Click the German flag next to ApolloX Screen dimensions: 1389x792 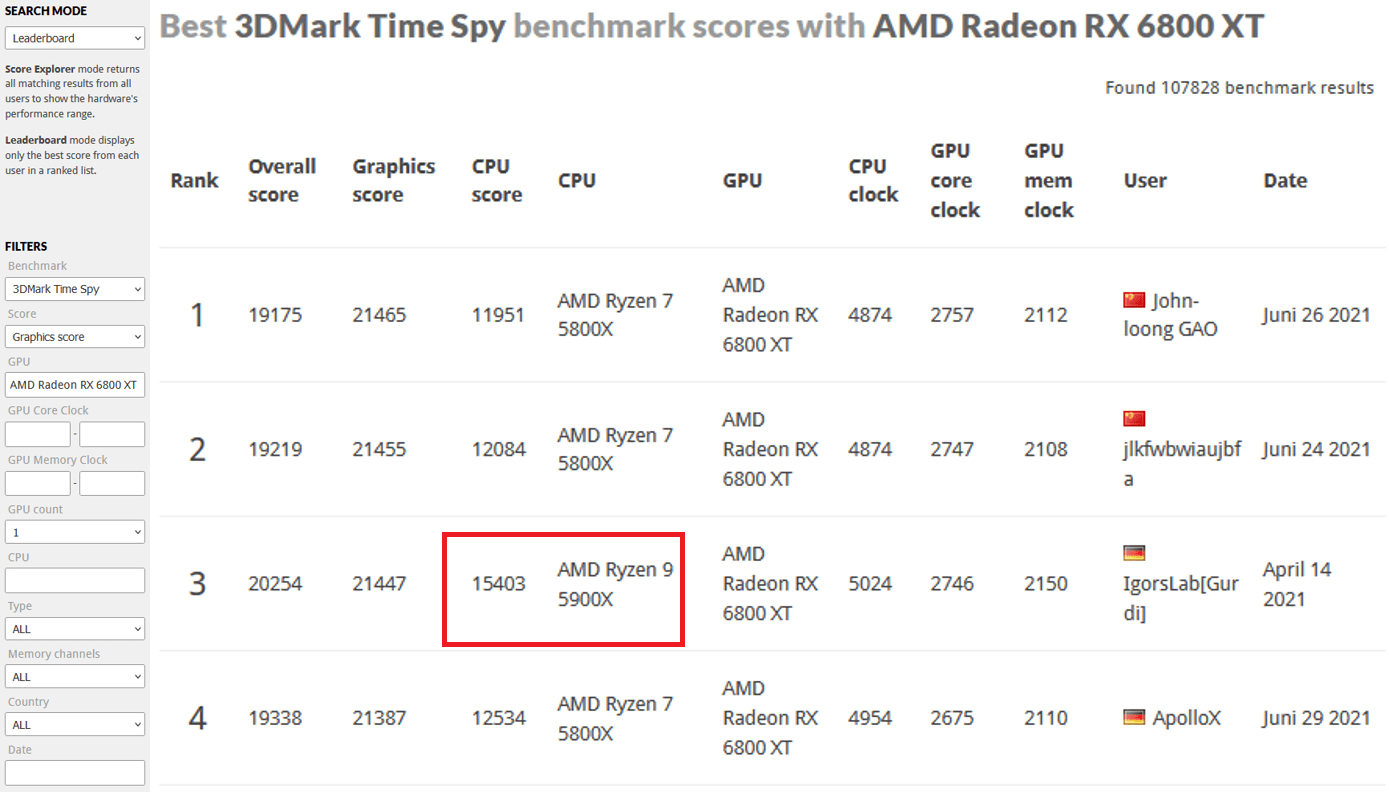(x=1134, y=717)
